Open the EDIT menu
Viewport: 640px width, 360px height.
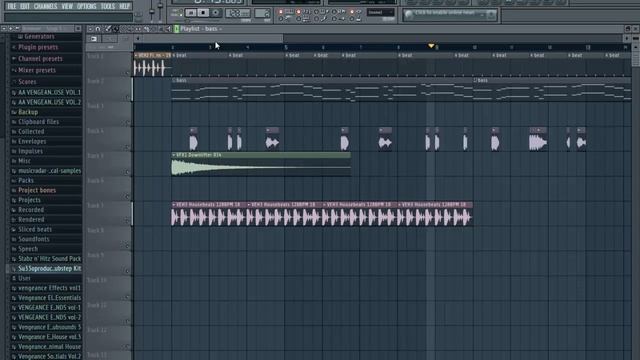pyautogui.click(x=25, y=6)
